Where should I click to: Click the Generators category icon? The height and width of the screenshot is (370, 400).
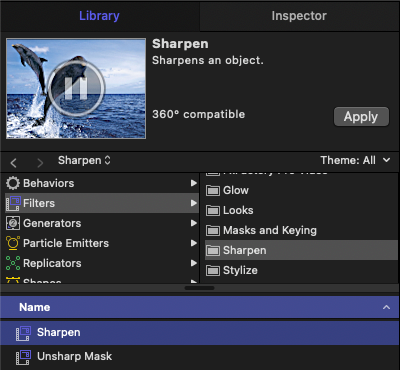click(13, 223)
